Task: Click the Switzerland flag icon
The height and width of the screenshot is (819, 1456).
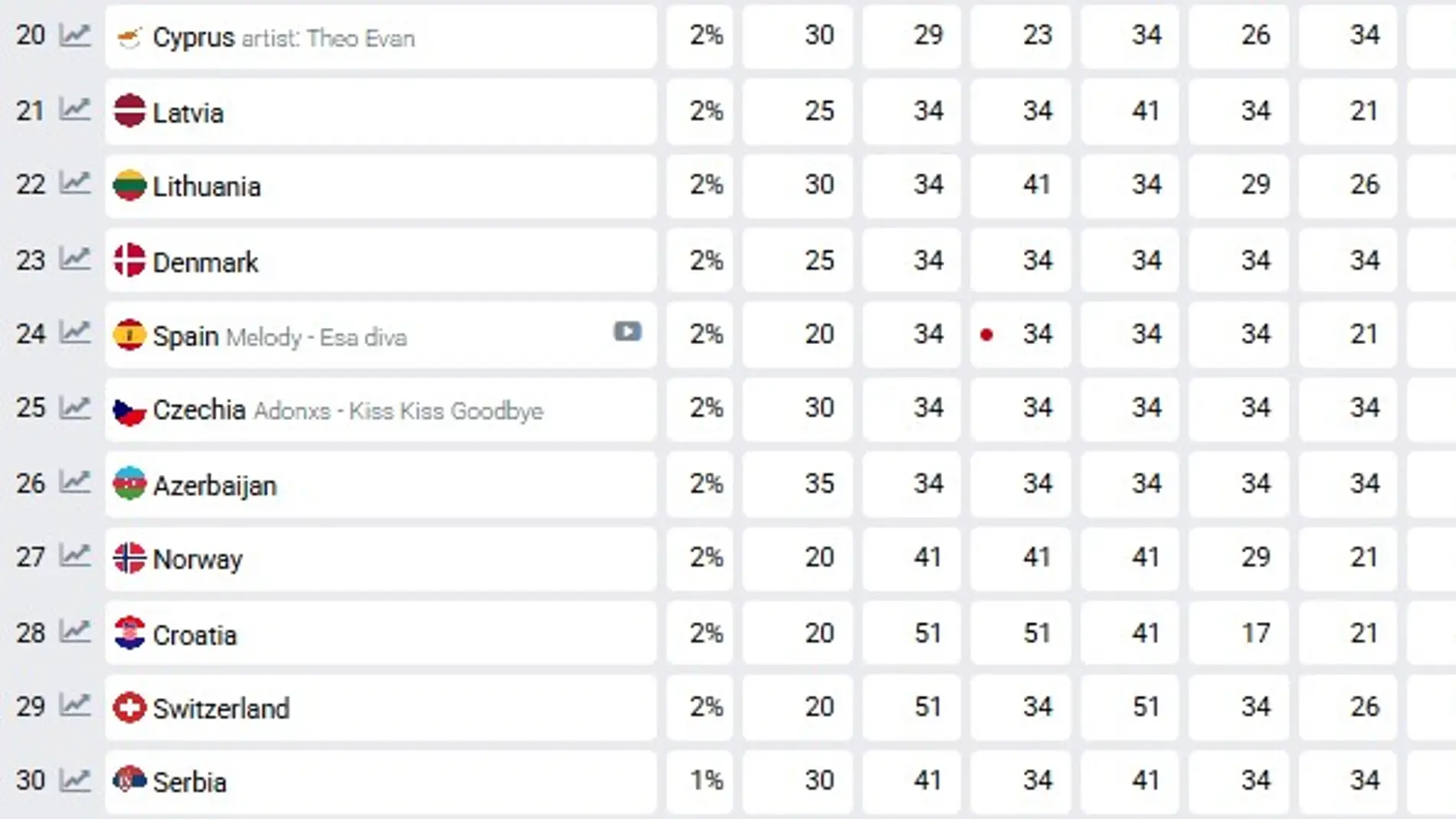Action: pyautogui.click(x=130, y=707)
